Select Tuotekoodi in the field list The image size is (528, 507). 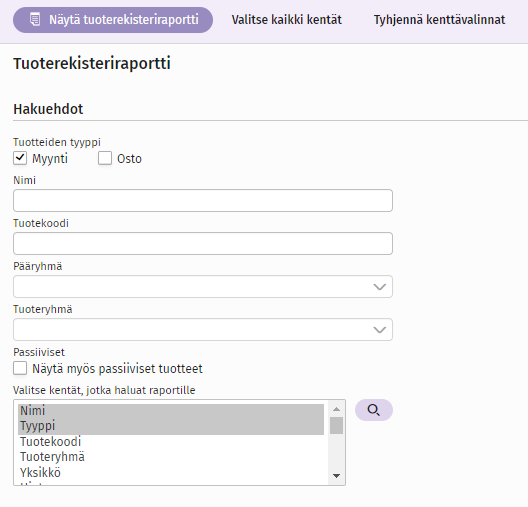(x=171, y=442)
